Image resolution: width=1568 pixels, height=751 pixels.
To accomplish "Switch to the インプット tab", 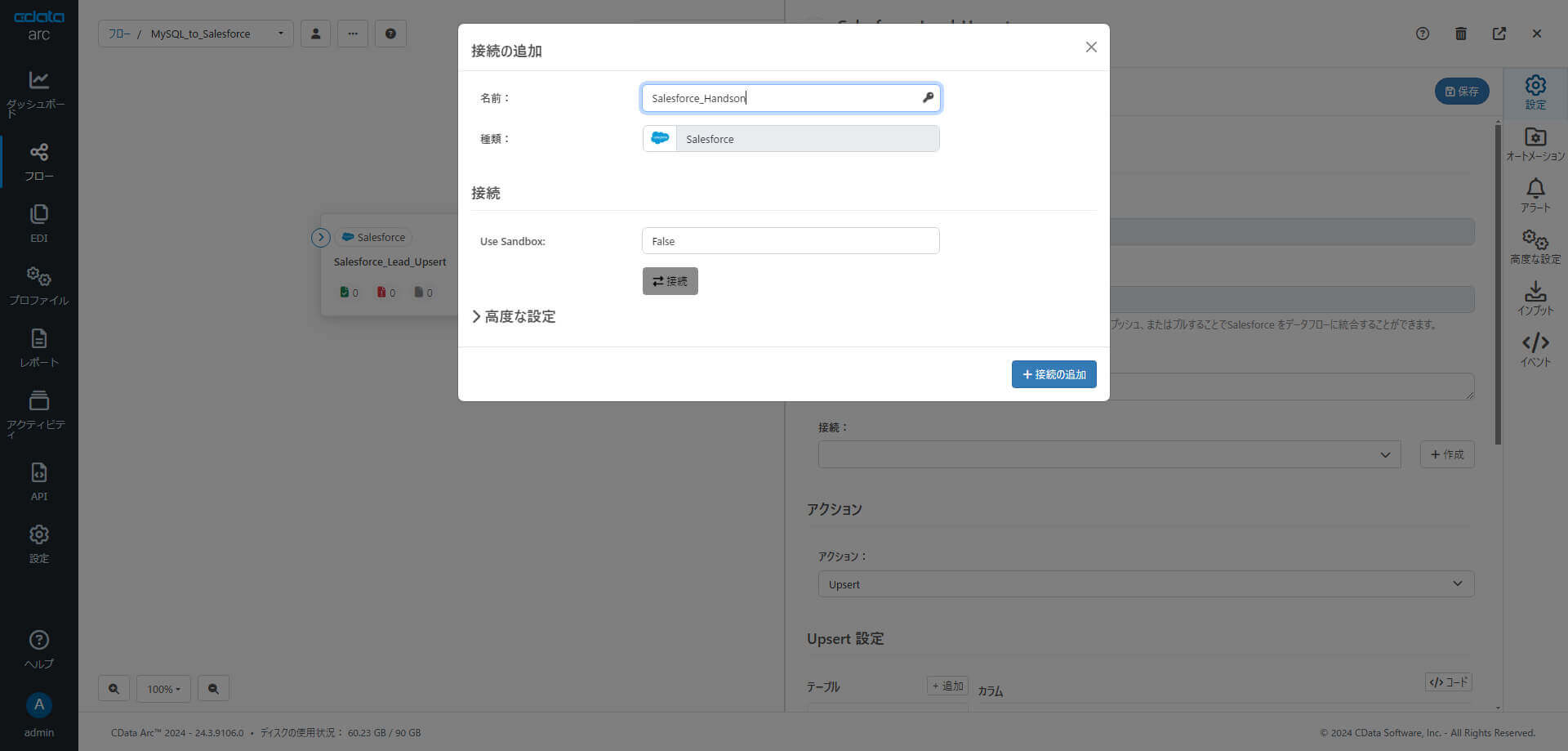I will 1535,298.
